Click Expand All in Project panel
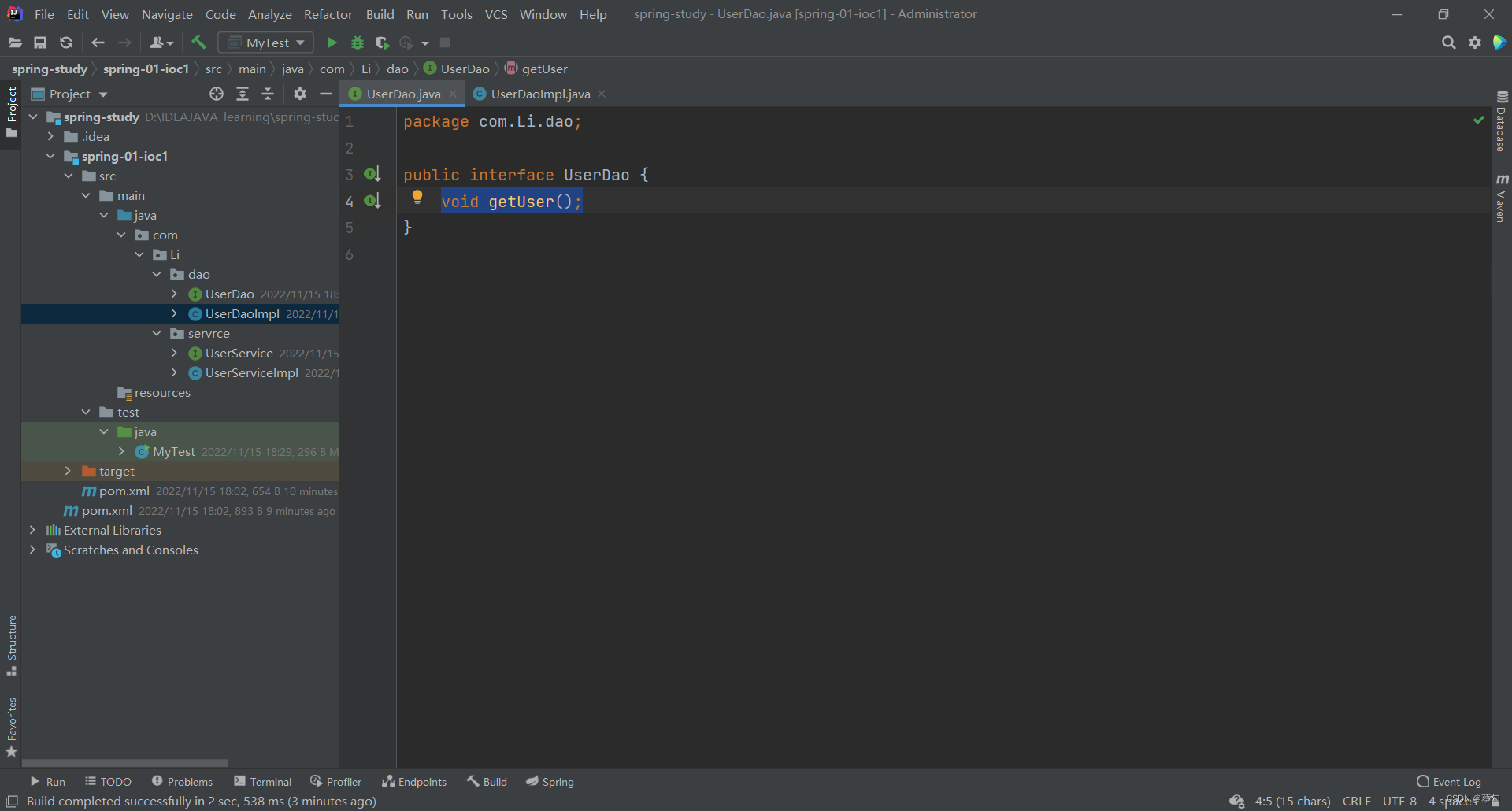The image size is (1512, 811). pyautogui.click(x=243, y=94)
